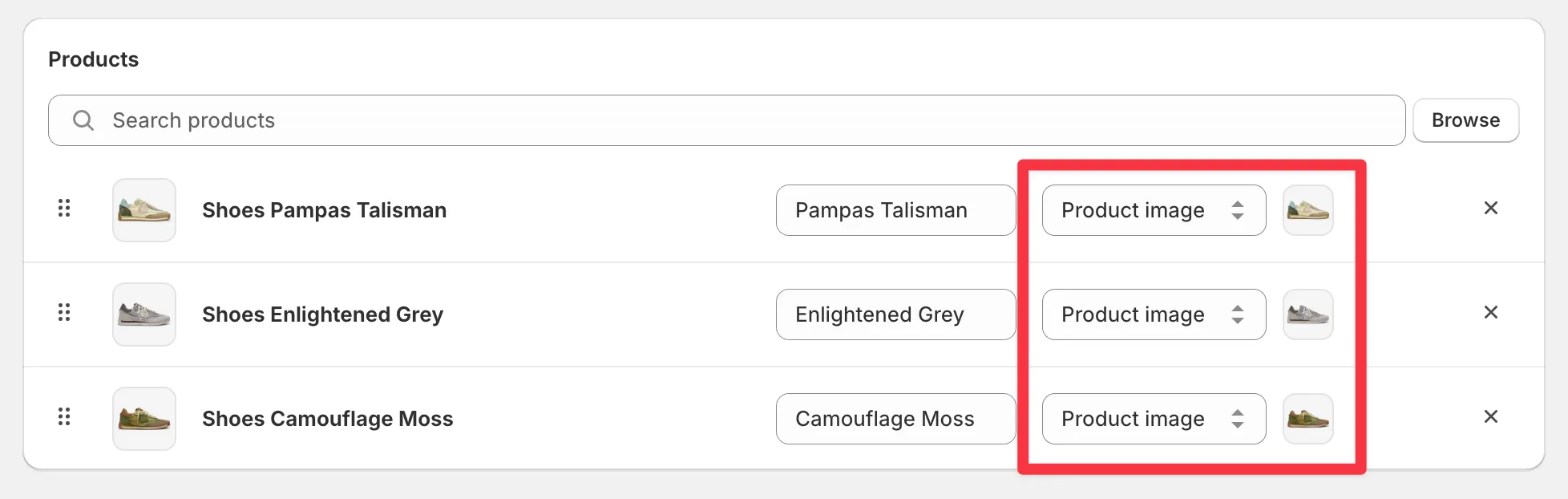The width and height of the screenshot is (1568, 499).
Task: Click the drag handle for Shoes Enlightened Grey
Action: click(64, 313)
